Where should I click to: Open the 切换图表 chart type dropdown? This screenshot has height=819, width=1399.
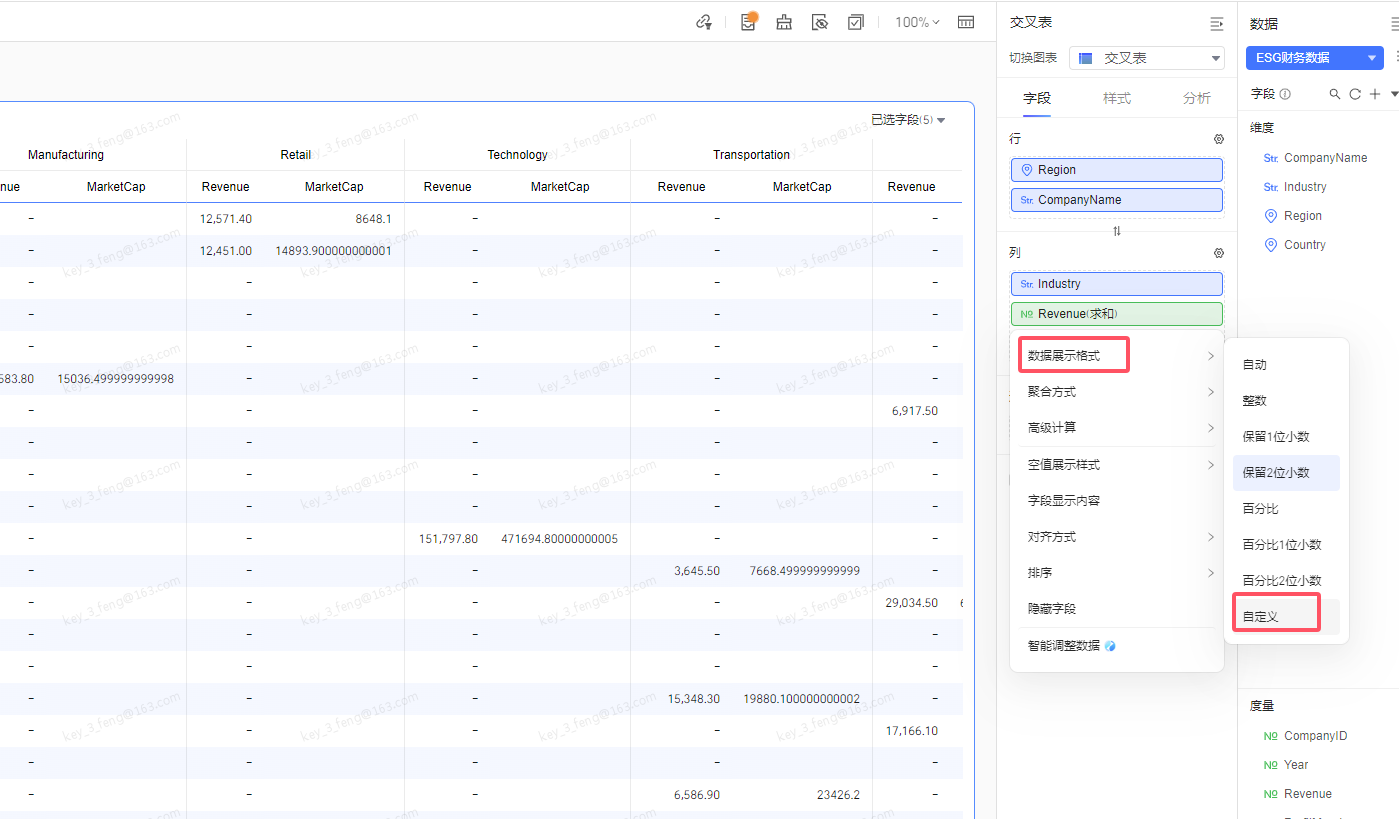click(x=1147, y=58)
